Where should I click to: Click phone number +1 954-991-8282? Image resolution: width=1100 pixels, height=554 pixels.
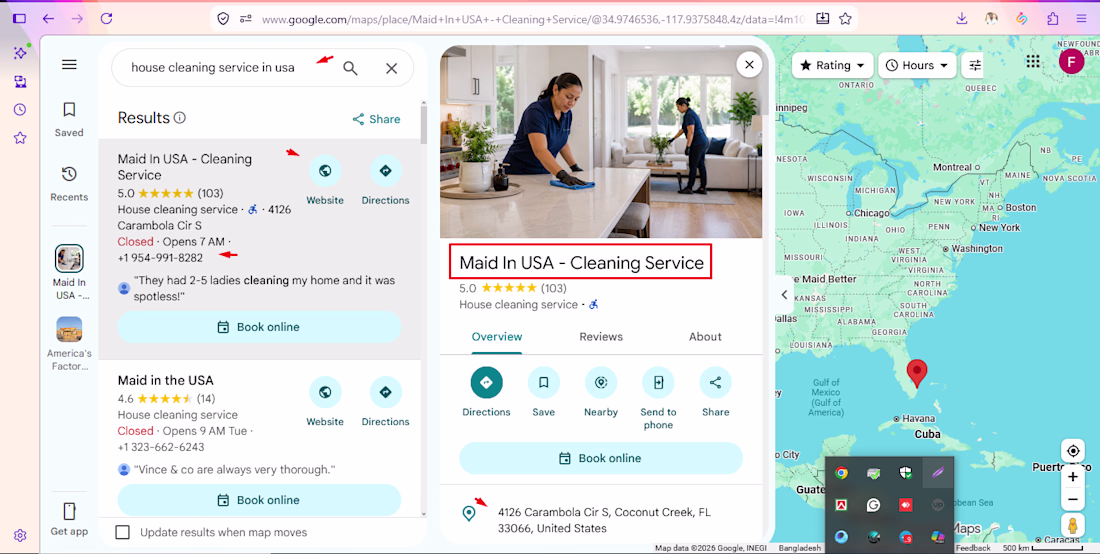point(160,258)
